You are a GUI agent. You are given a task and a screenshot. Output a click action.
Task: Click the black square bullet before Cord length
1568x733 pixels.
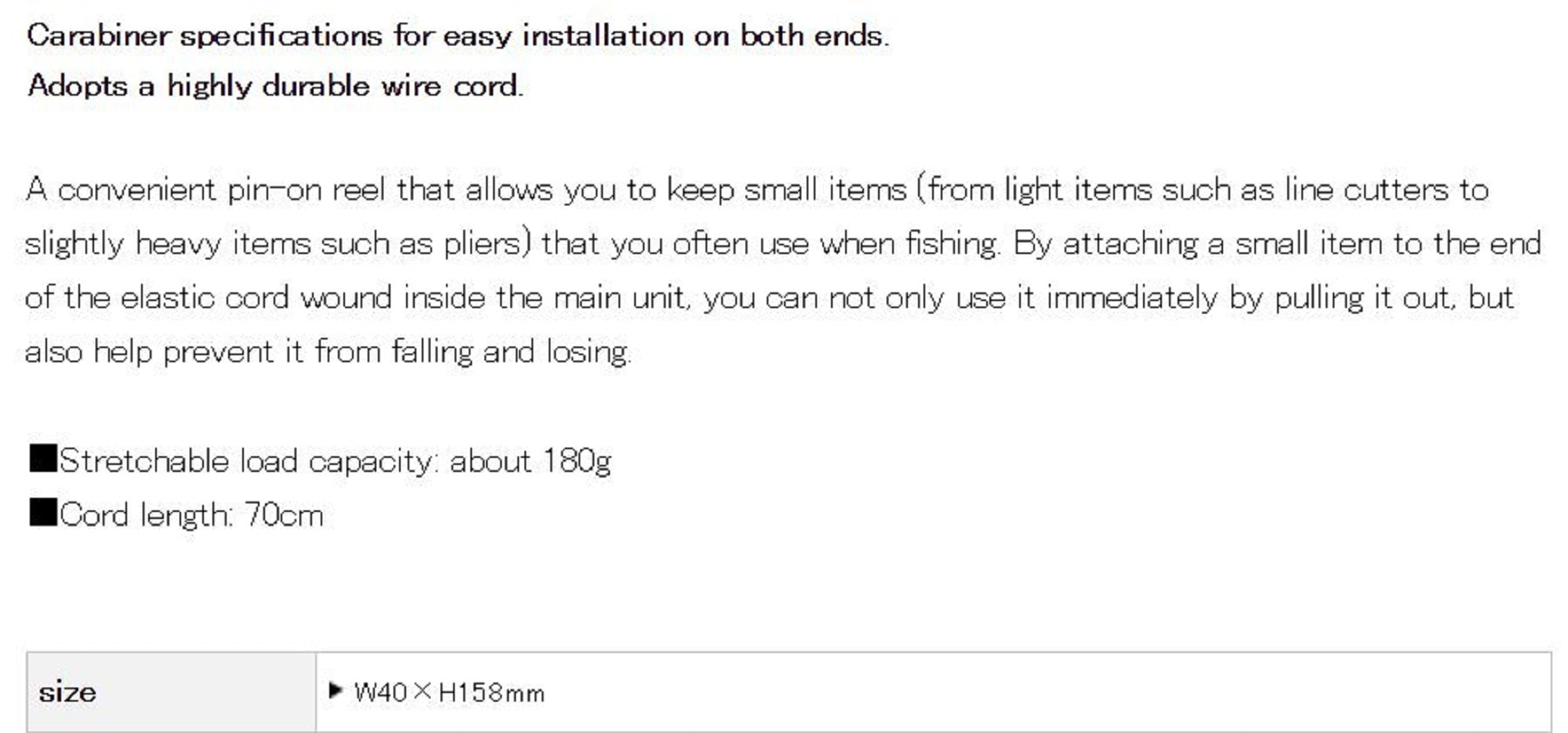pyautogui.click(x=43, y=513)
